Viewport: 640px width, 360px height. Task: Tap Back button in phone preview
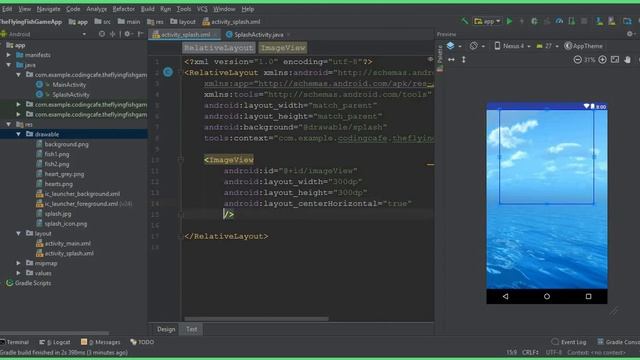click(506, 296)
